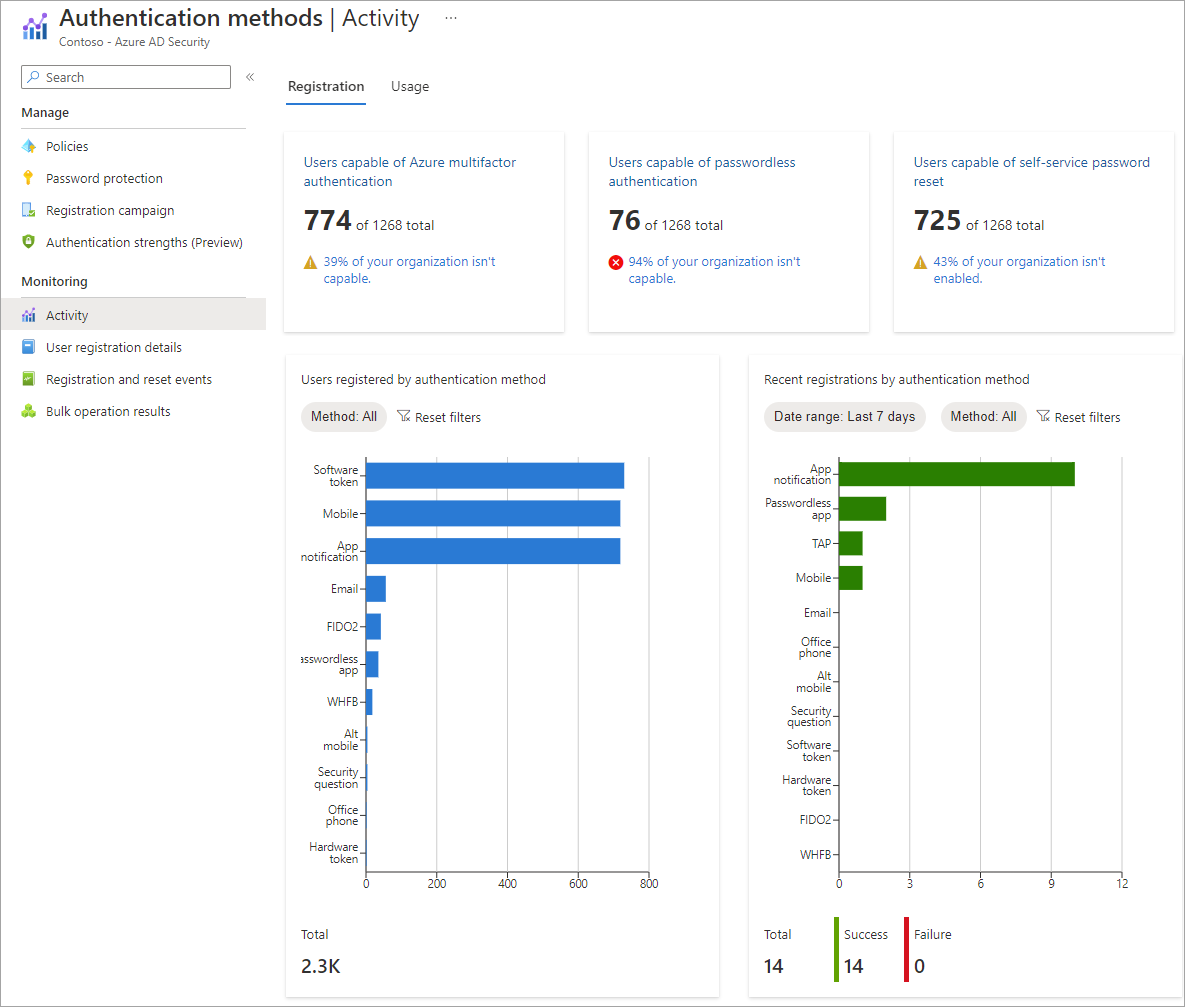Screen dimensions: 1185x1007
Task: Click the Bulk operation results icon
Action: click(29, 411)
